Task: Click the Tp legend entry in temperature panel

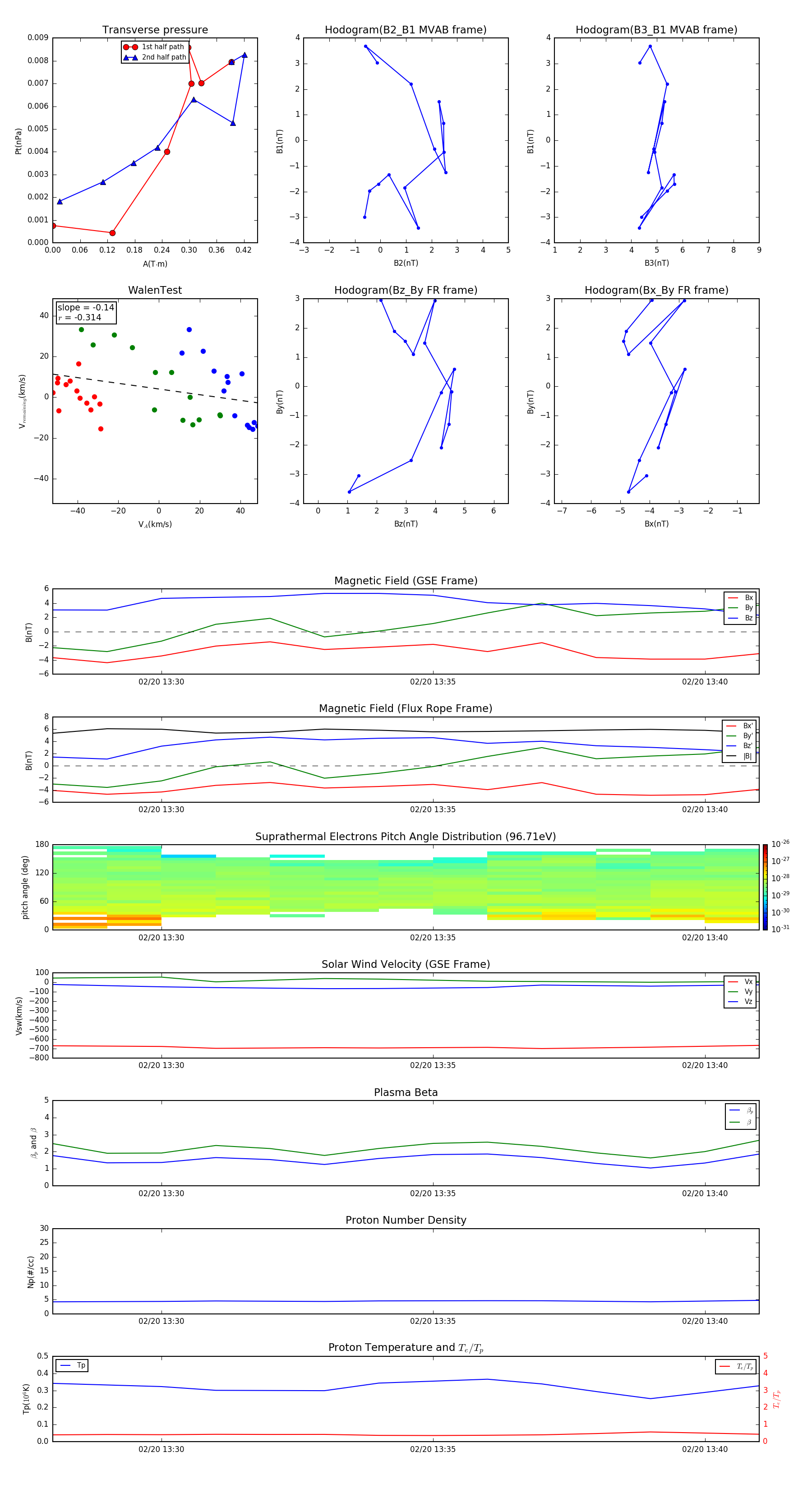Action: click(x=72, y=1365)
